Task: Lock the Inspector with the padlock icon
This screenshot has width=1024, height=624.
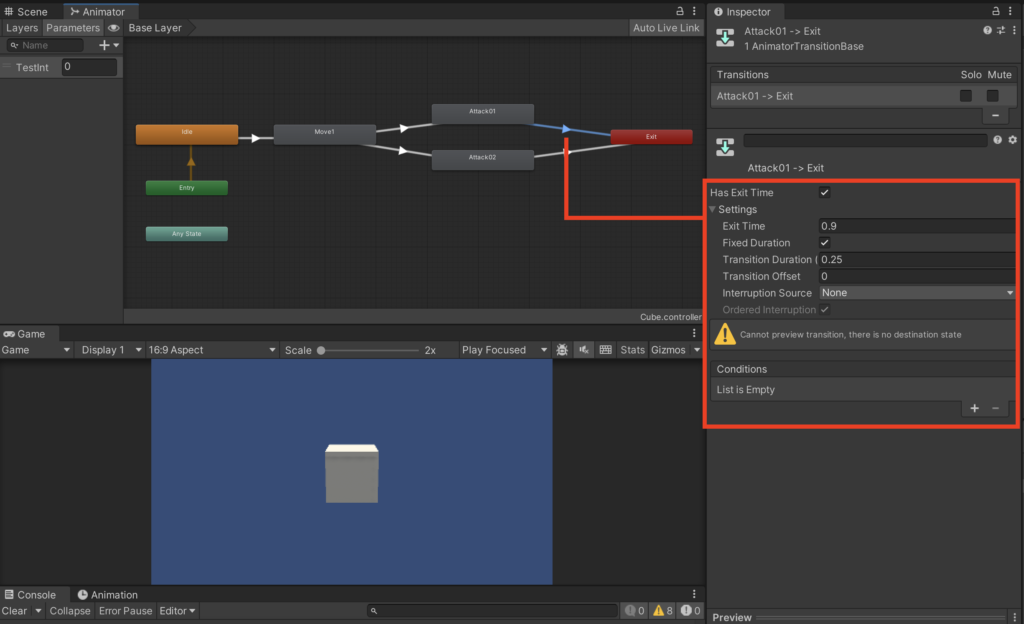Action: tap(996, 10)
